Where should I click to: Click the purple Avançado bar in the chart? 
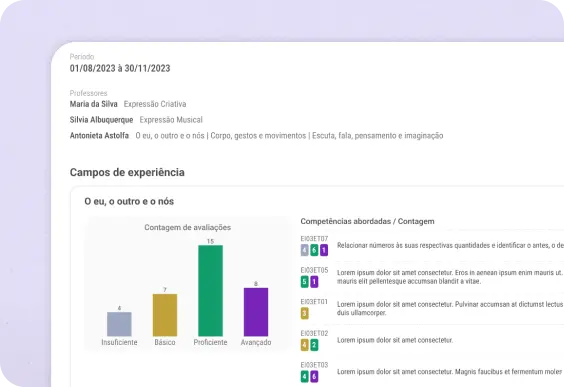click(x=256, y=312)
